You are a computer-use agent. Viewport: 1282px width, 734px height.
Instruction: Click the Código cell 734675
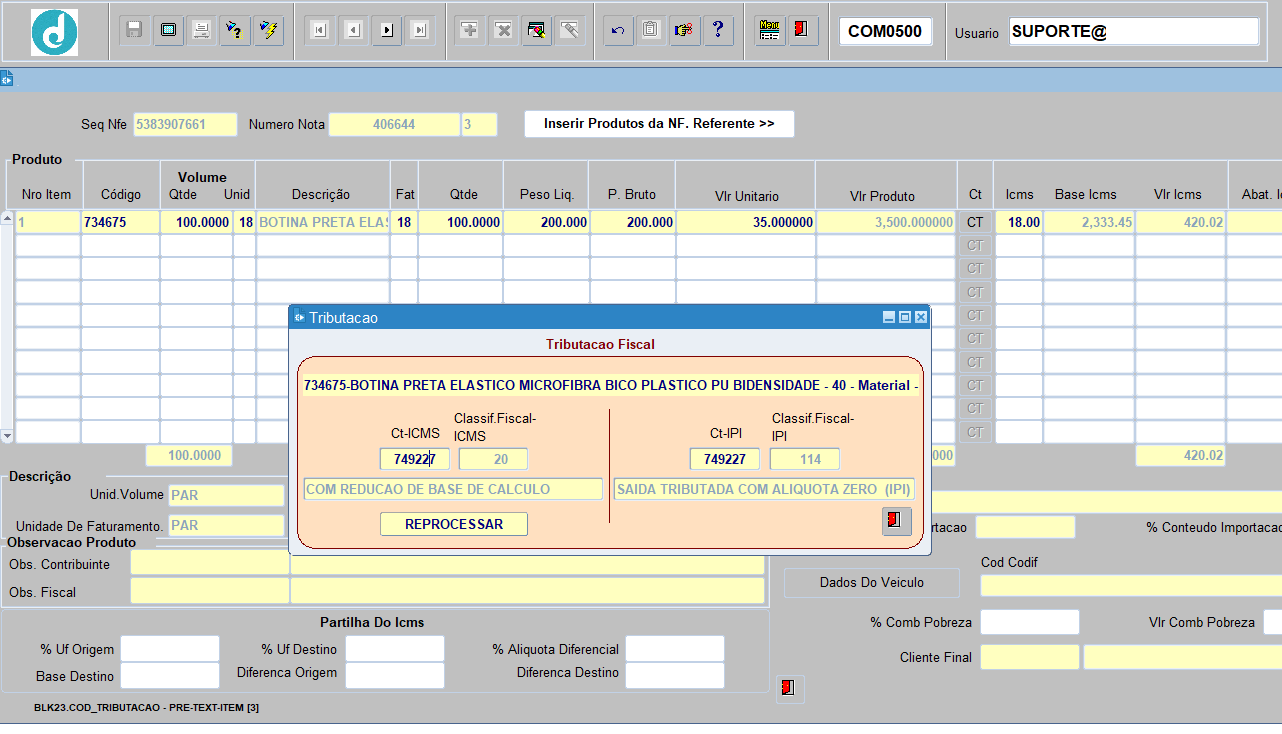tap(120, 222)
